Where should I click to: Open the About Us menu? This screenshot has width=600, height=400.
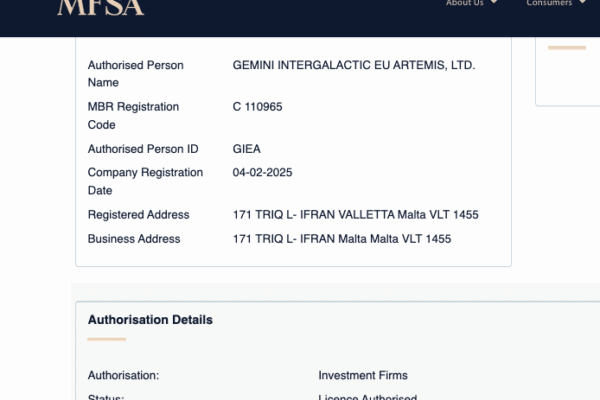pos(465,3)
